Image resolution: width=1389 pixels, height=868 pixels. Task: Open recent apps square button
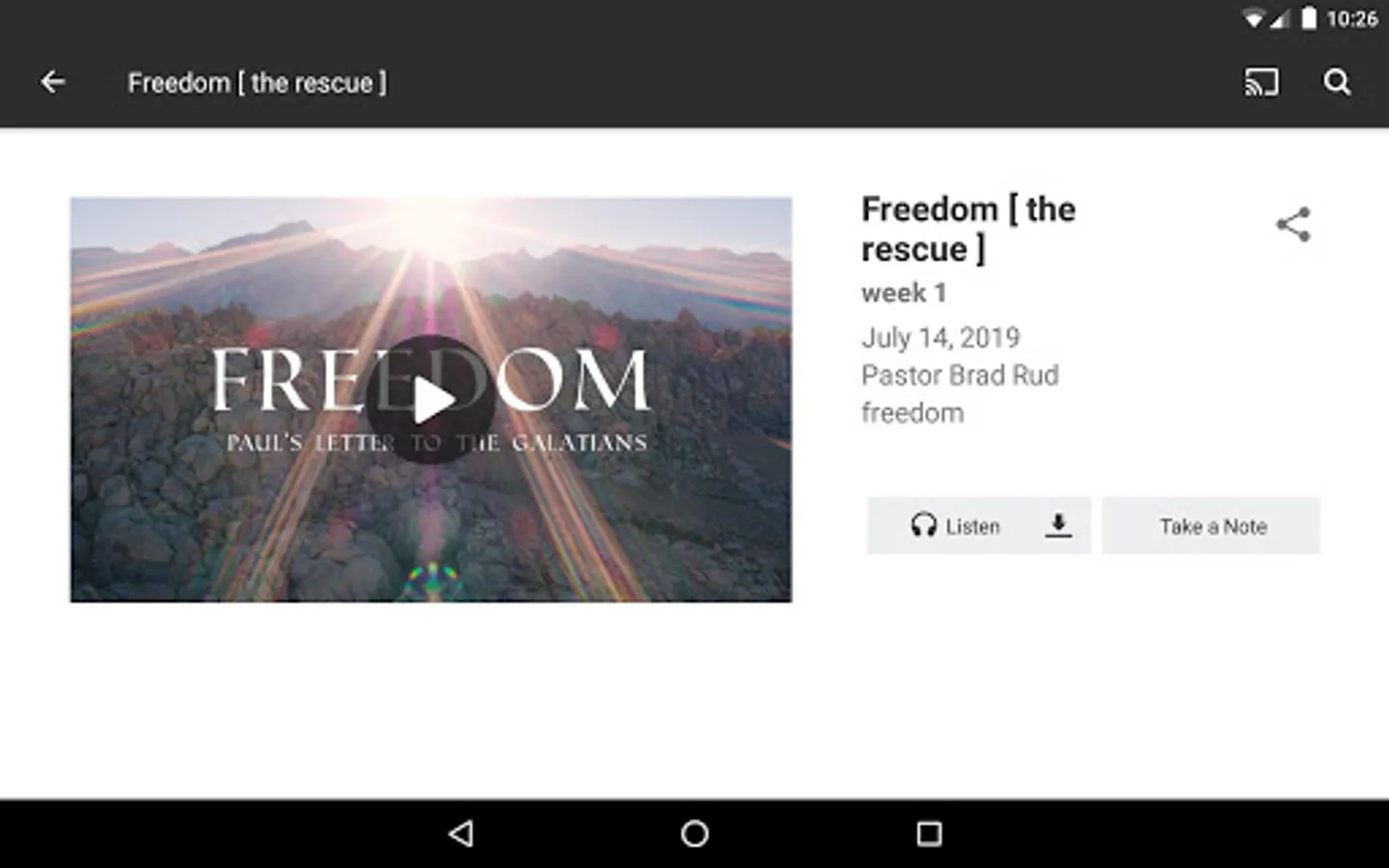[929, 833]
